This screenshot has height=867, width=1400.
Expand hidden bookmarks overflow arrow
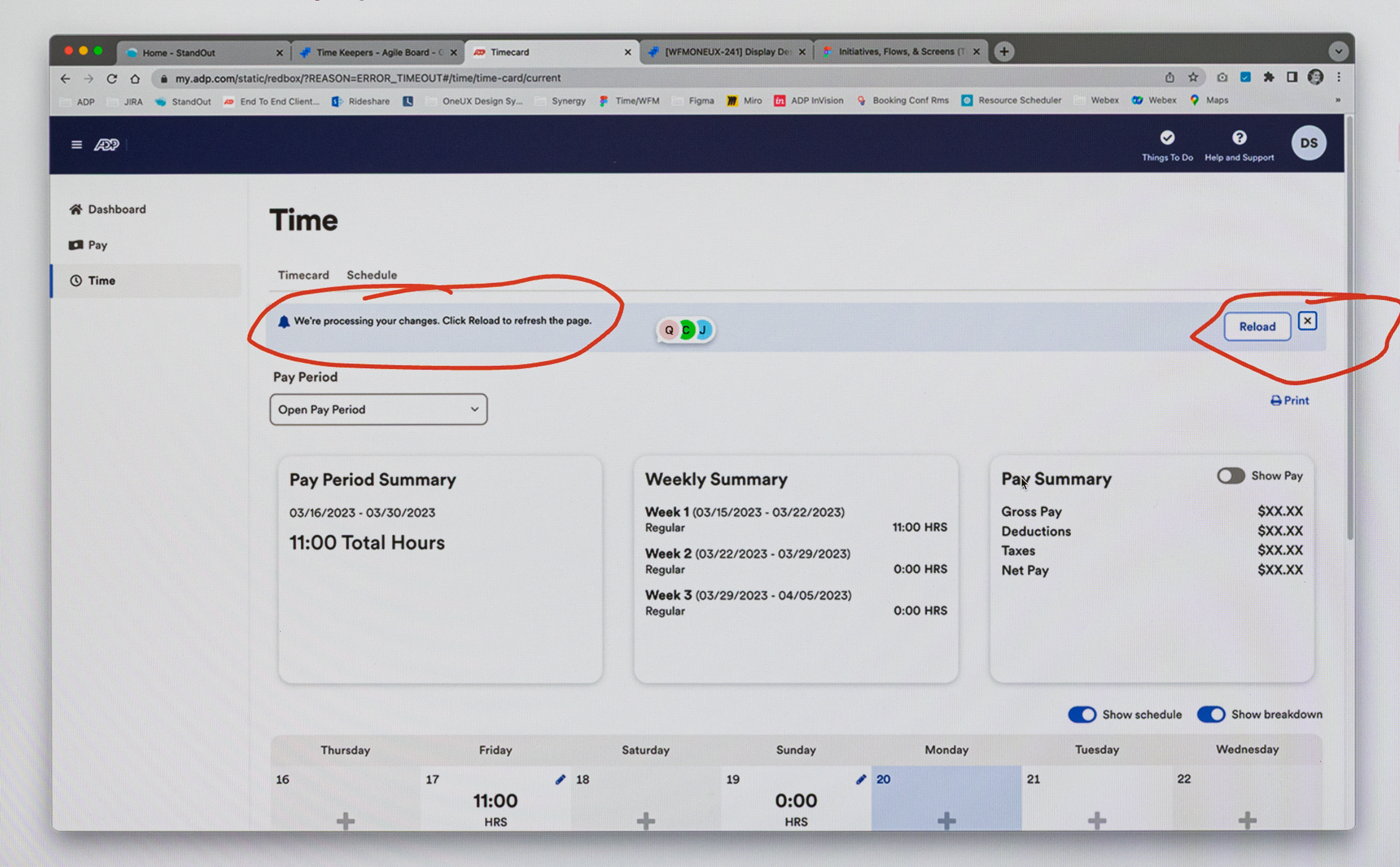tap(1337, 100)
